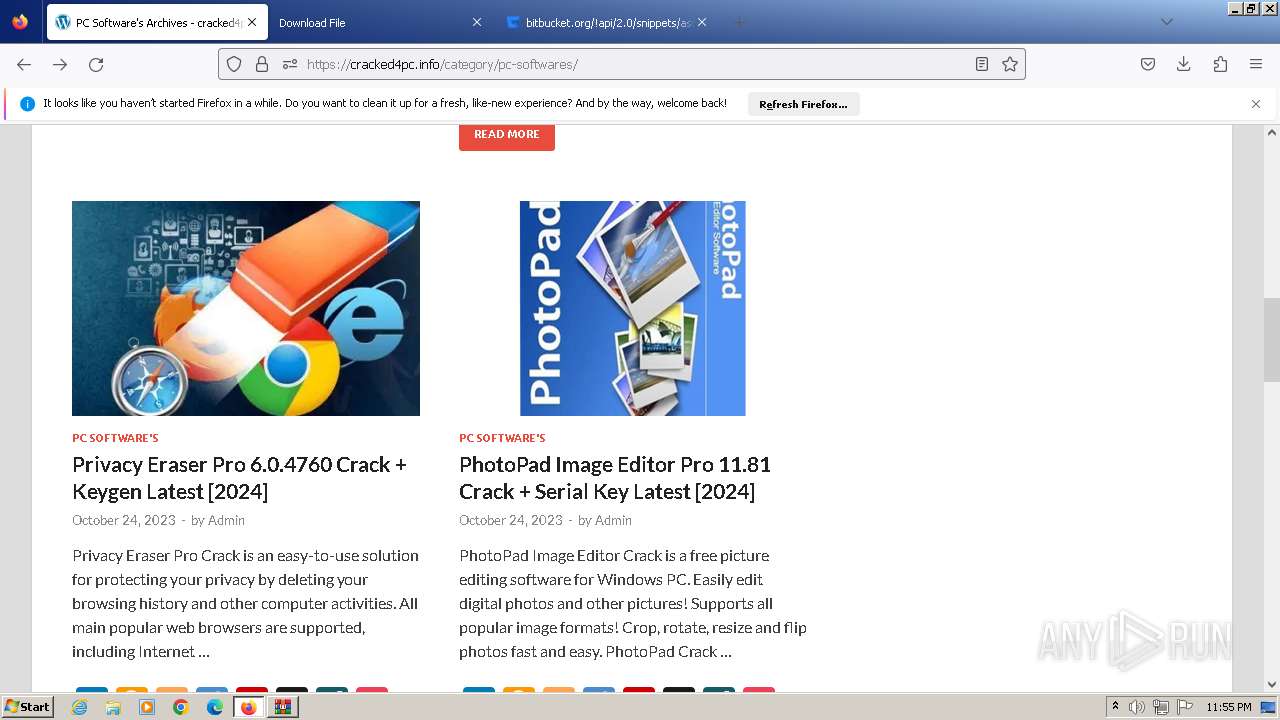
Task: Open PC SOFTWARE'S category above Privacy Eraser
Action: pos(115,438)
